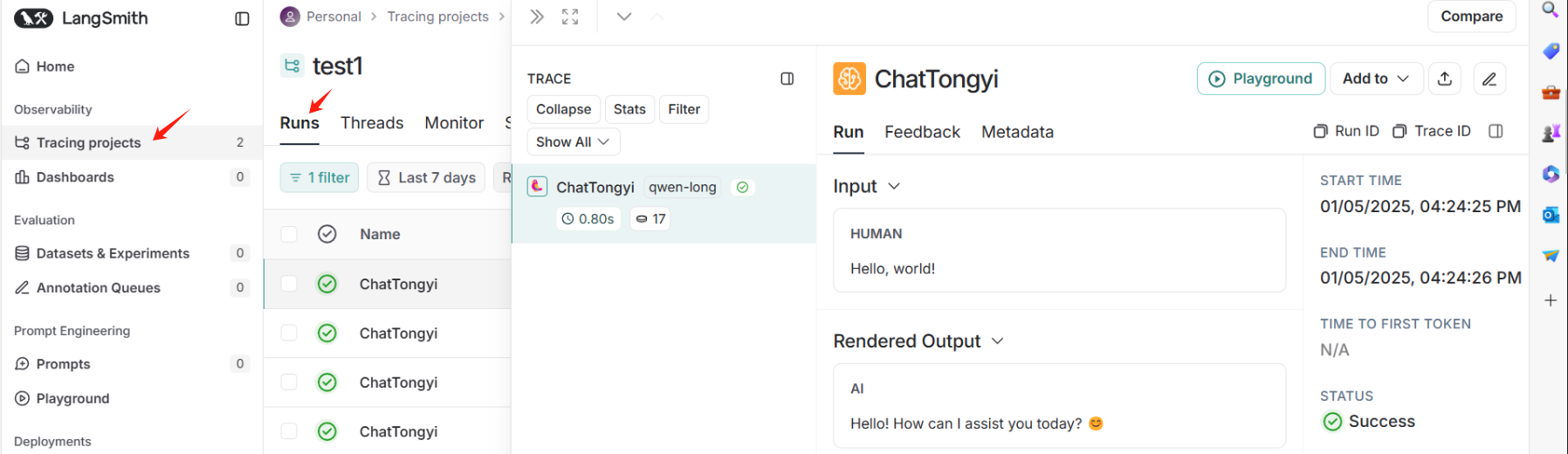
Task: Open the Show All dropdown
Action: click(x=573, y=141)
